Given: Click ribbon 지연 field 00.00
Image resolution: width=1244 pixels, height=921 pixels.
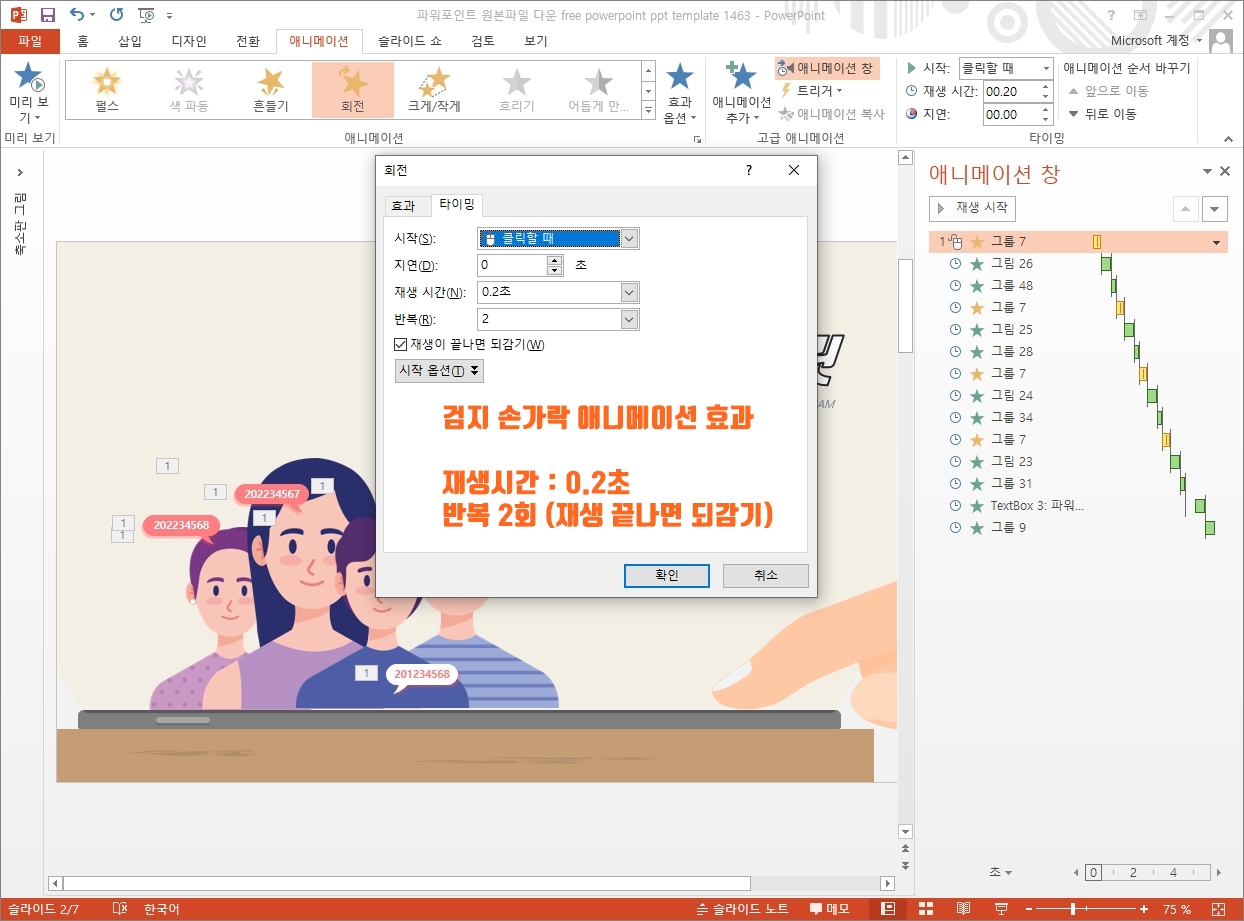Looking at the screenshot, I should tap(1011, 114).
